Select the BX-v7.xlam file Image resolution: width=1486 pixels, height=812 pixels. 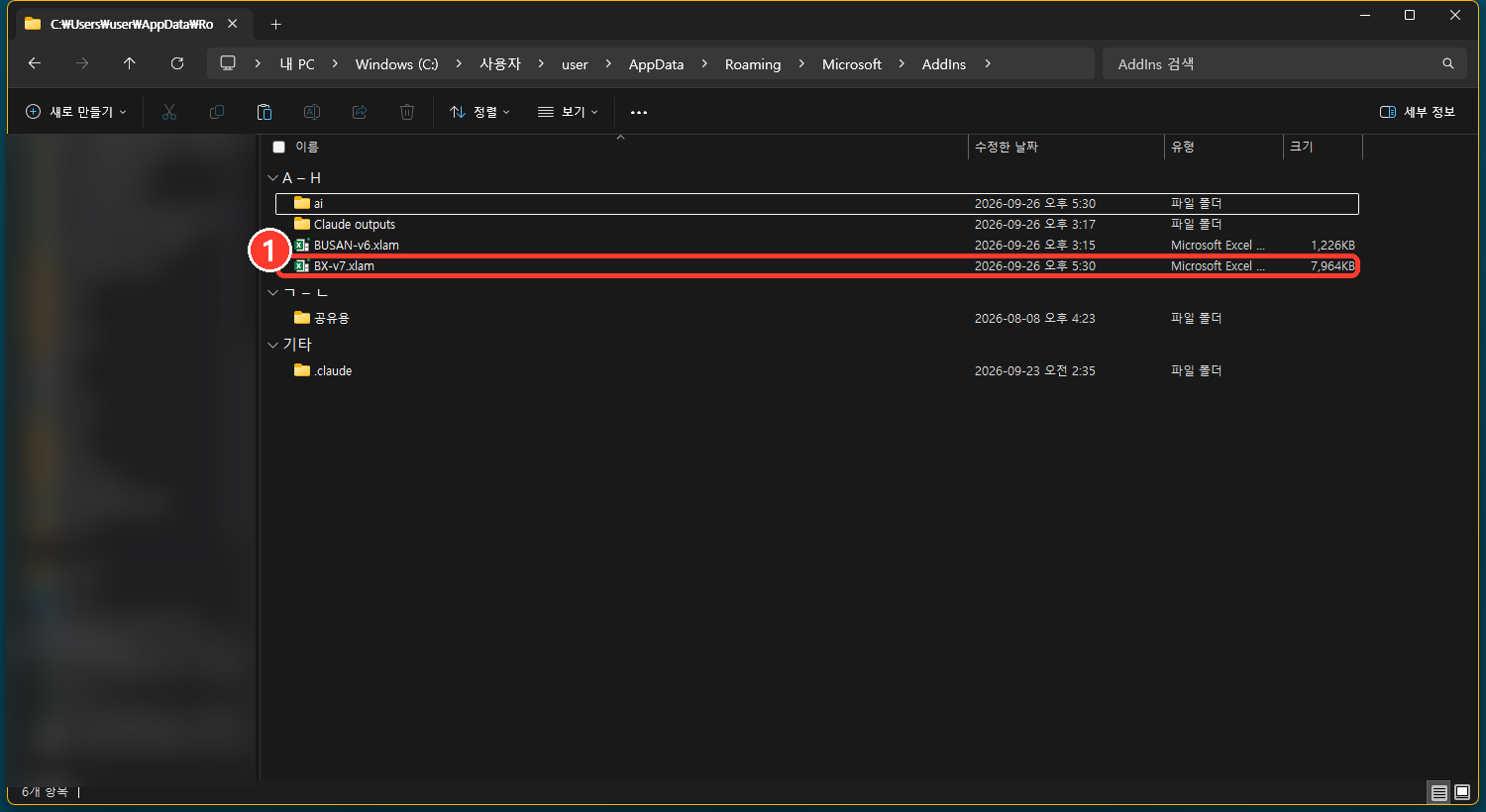coord(817,266)
